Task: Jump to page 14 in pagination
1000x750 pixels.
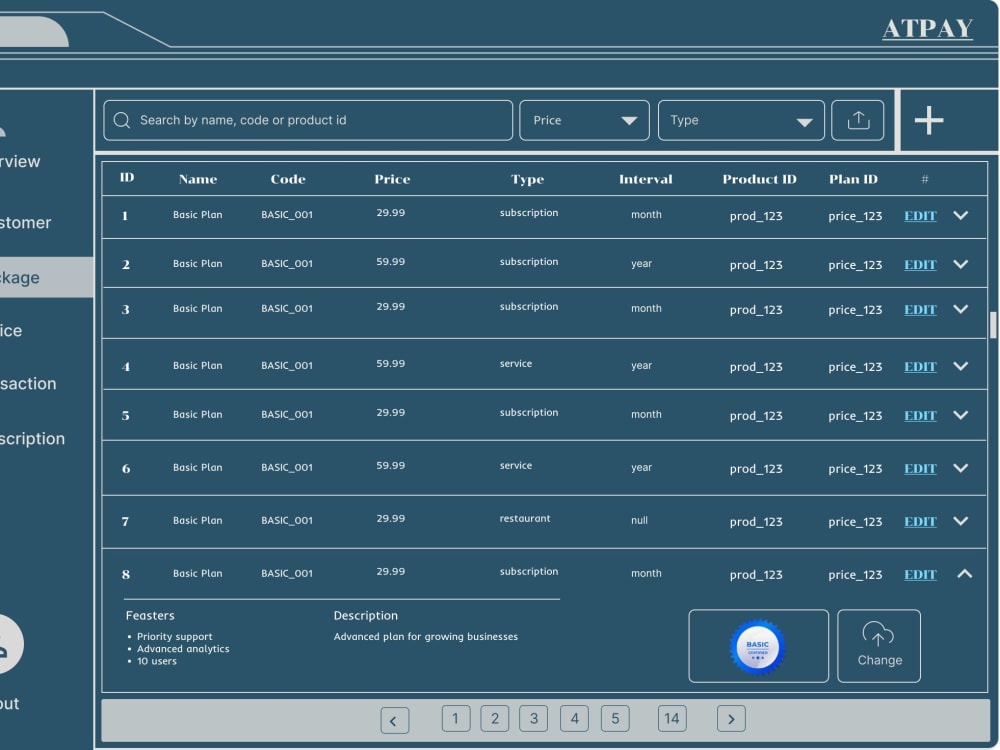Action: click(672, 719)
